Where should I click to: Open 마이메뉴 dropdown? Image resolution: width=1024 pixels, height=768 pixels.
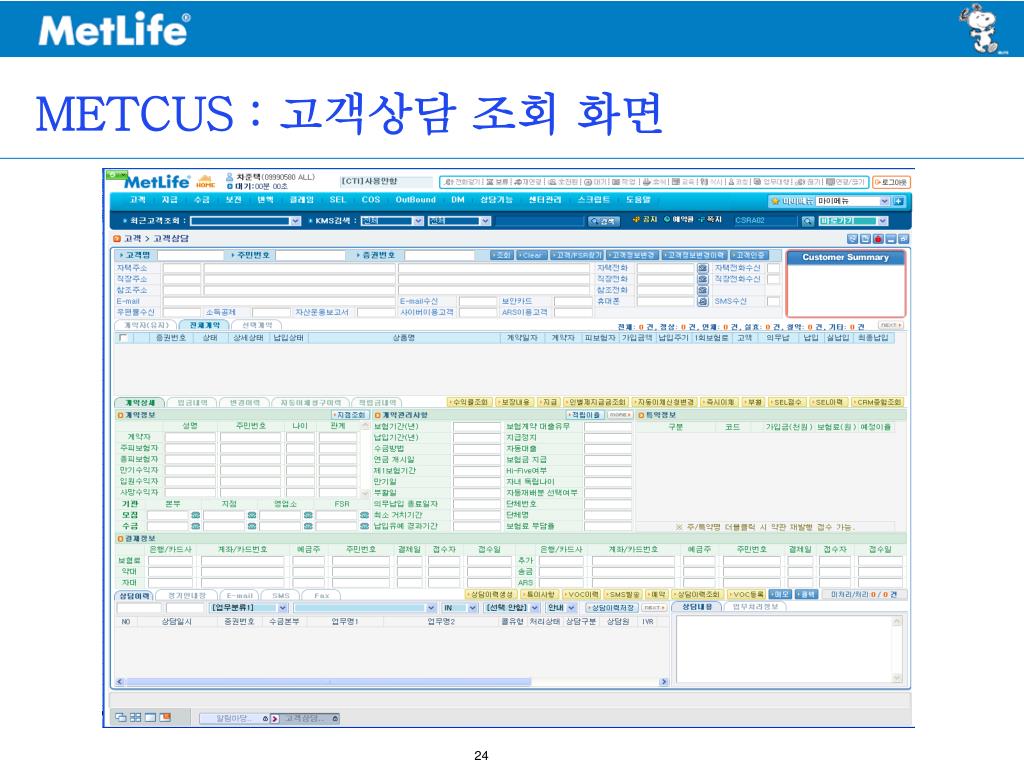(x=853, y=201)
